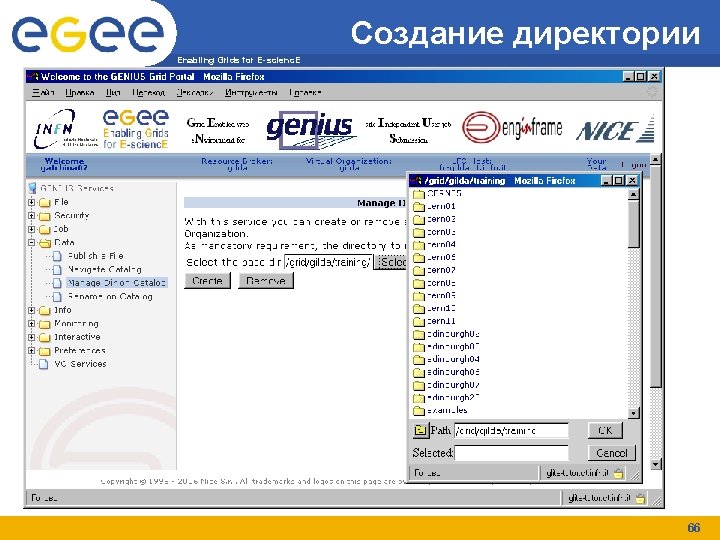
Task: Click the page icon beside Rename on Catalog
Action: click(x=57, y=297)
